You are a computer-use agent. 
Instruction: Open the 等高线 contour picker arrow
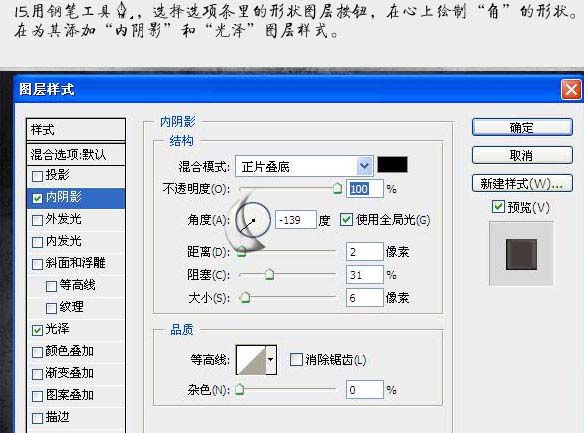click(x=271, y=360)
